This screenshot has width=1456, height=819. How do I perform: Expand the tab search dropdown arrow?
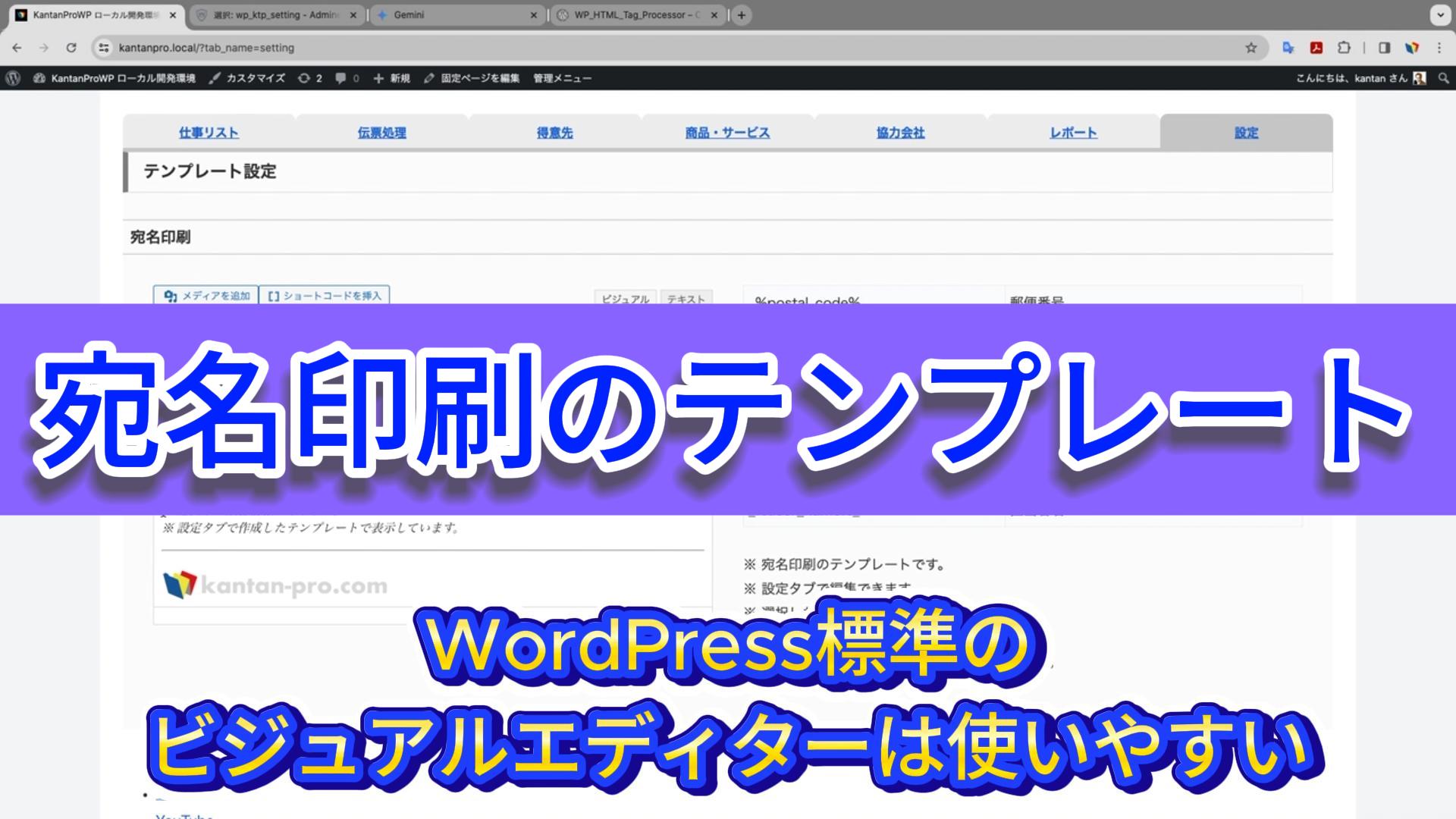1439,15
